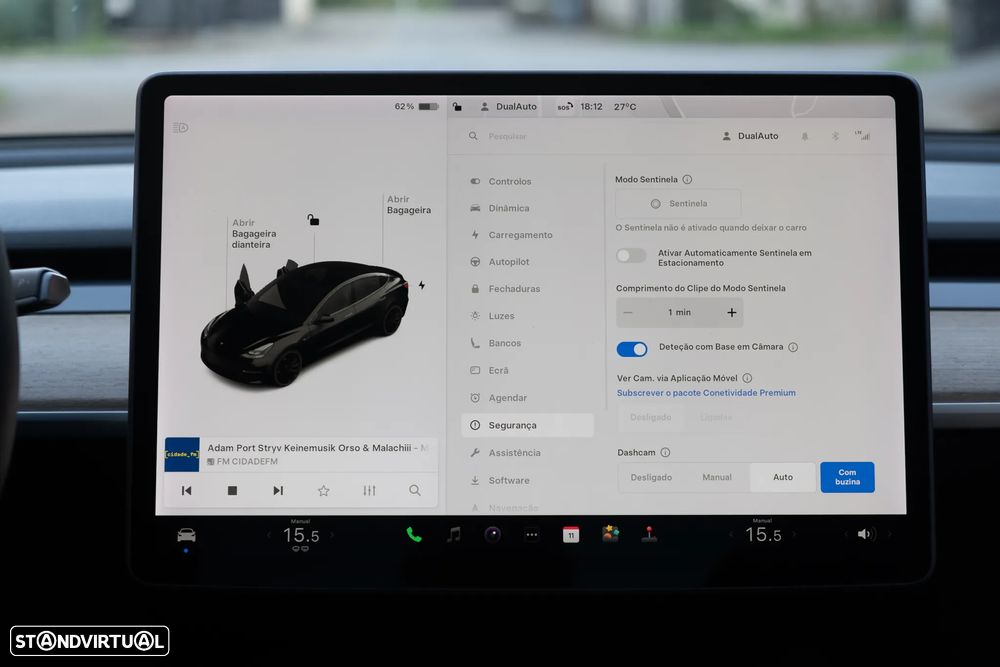Tap the LTE signal strength icon
1000x667 pixels.
(862, 135)
